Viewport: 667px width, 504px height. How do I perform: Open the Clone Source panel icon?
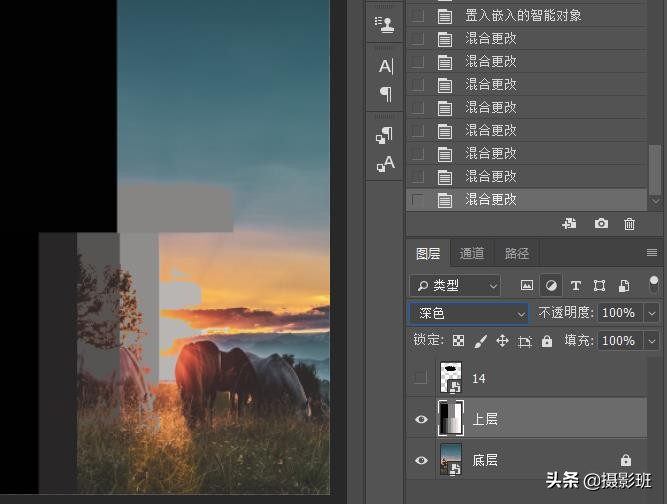click(385, 24)
